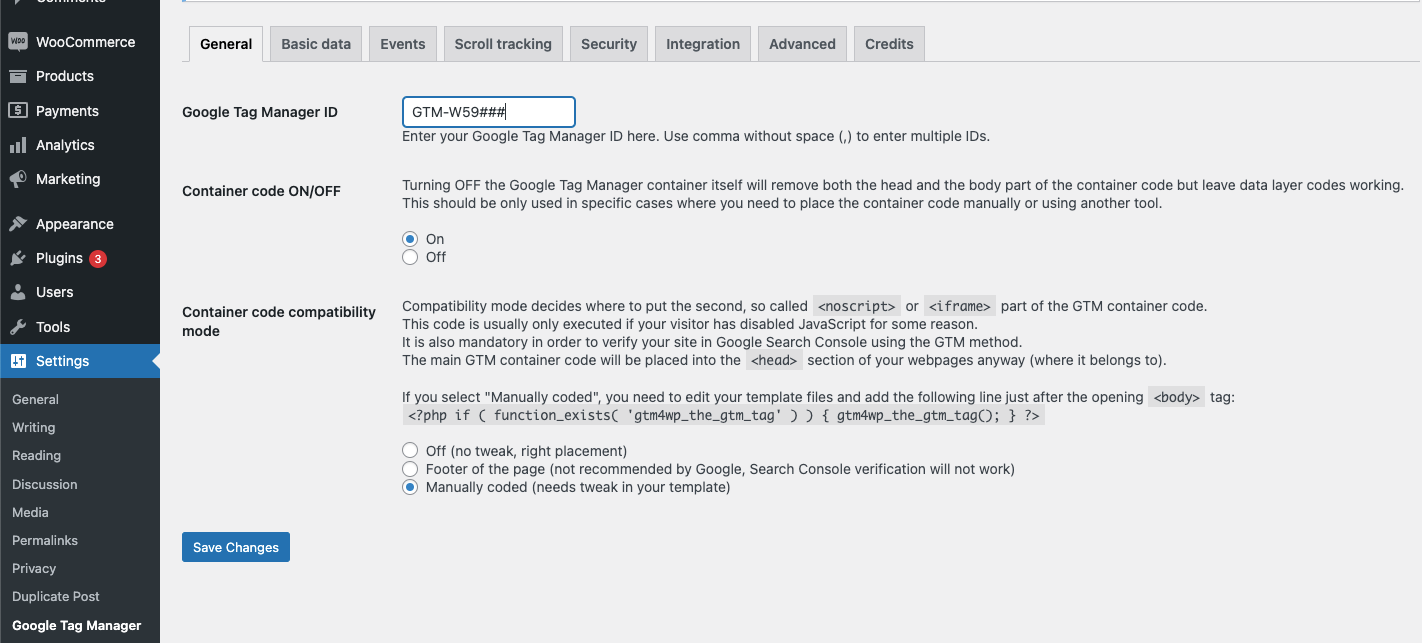Select the container code On radio
Viewport: 1422px width, 643px height.
pyautogui.click(x=410, y=239)
